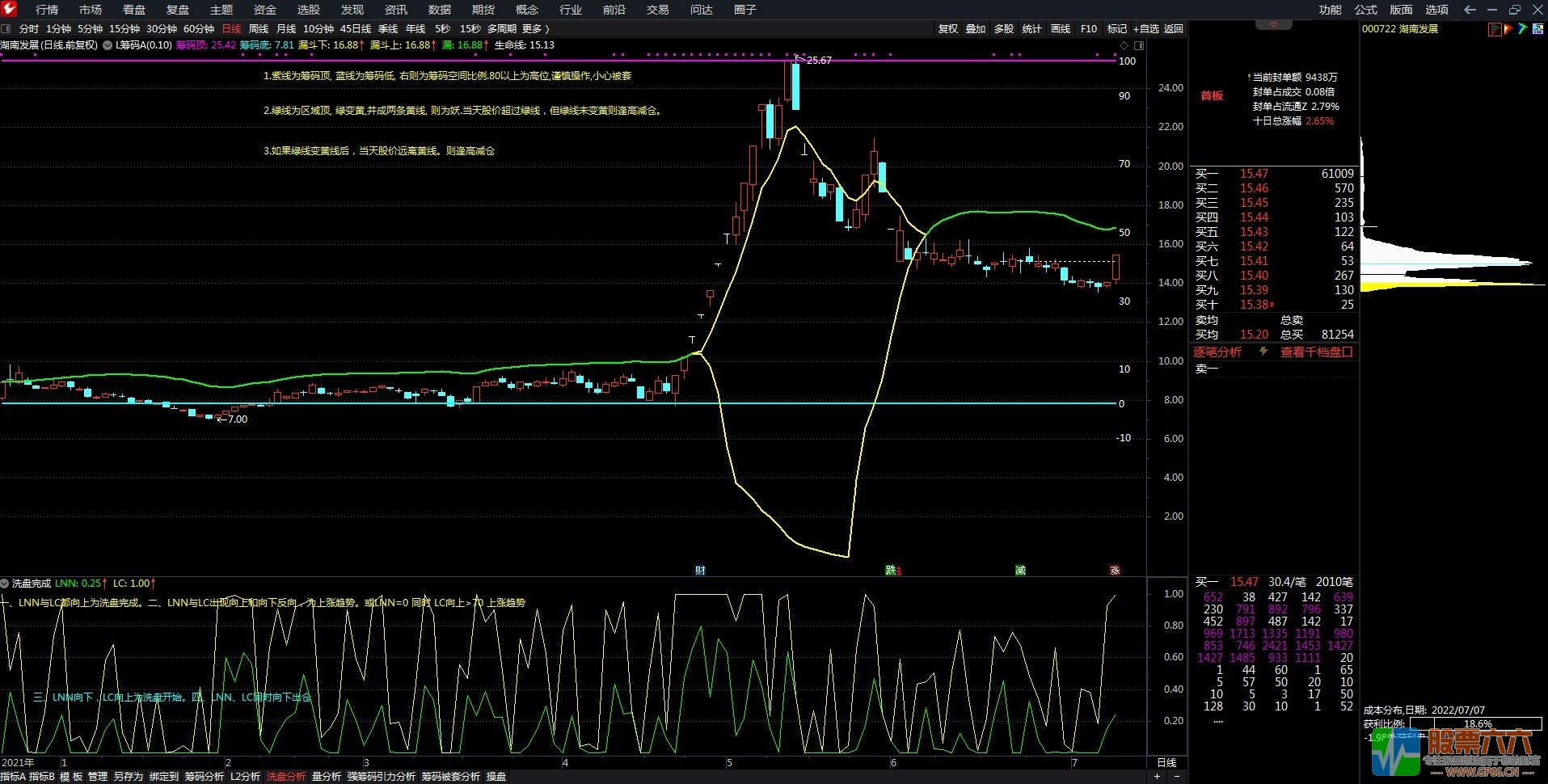Add stock with +自选 button
1548x784 pixels.
(1146, 28)
